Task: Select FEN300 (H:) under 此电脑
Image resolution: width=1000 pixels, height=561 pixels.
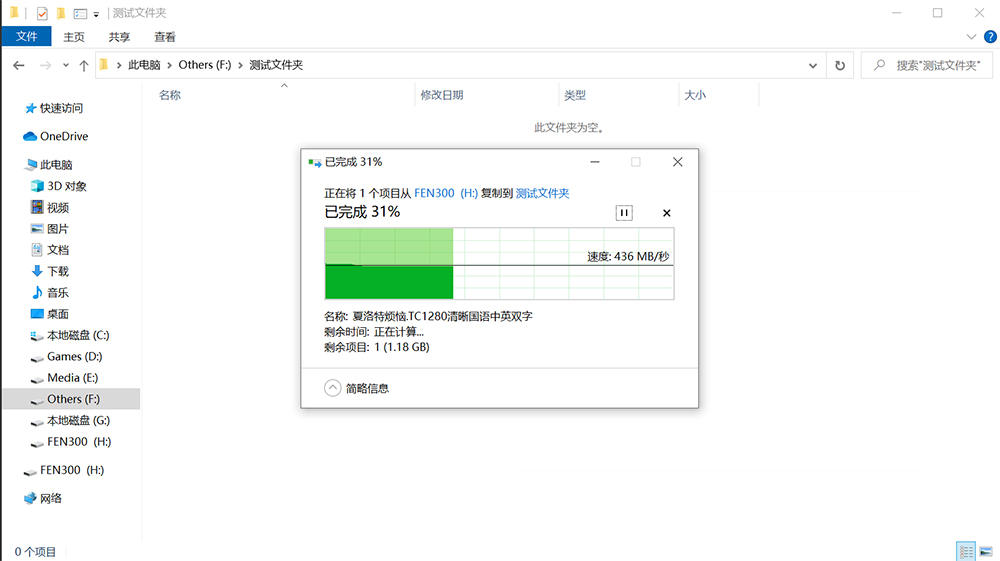Action: click(71, 442)
